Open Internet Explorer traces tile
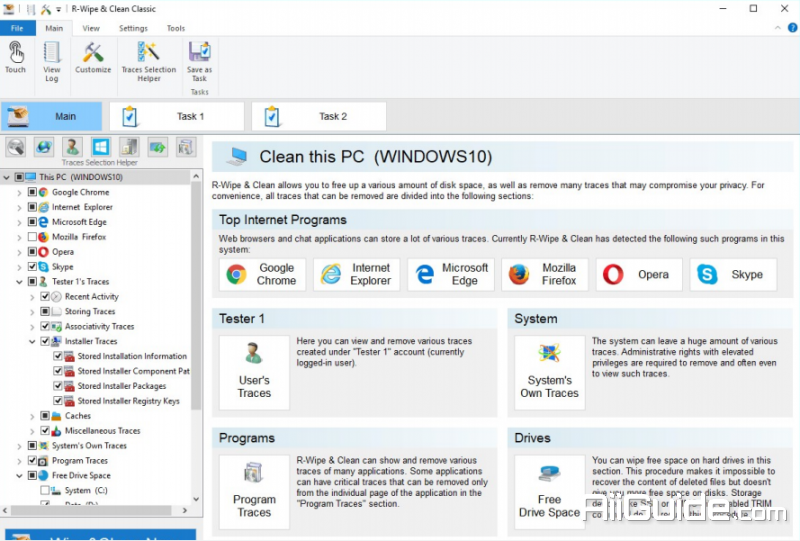 click(357, 275)
